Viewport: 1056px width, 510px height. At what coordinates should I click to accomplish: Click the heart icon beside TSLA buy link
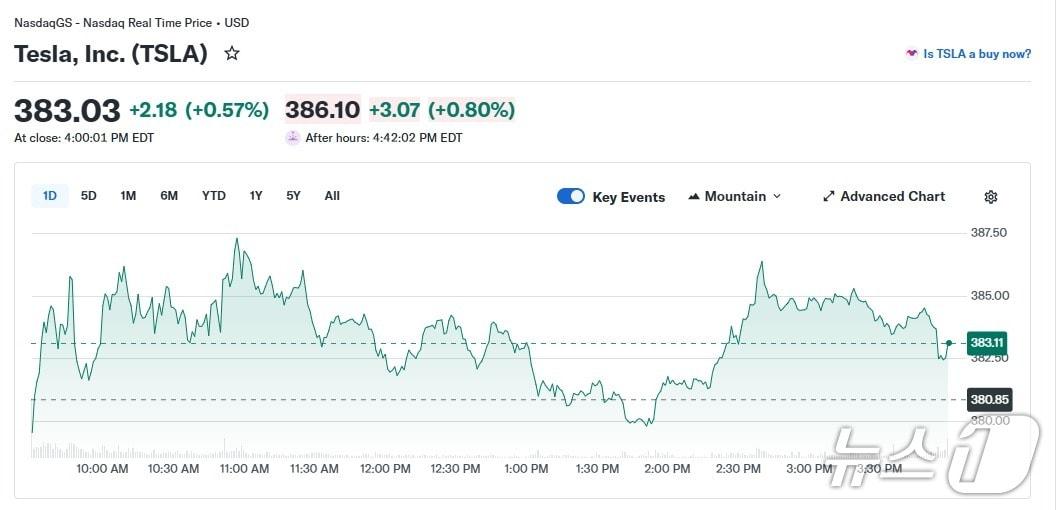pos(911,54)
